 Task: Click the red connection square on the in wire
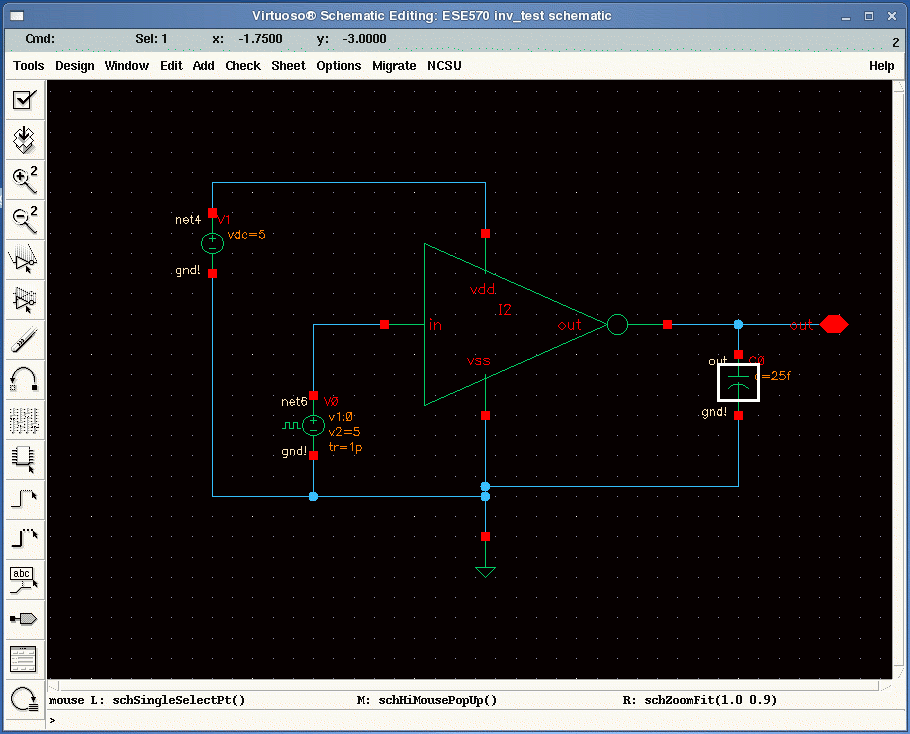coord(384,324)
